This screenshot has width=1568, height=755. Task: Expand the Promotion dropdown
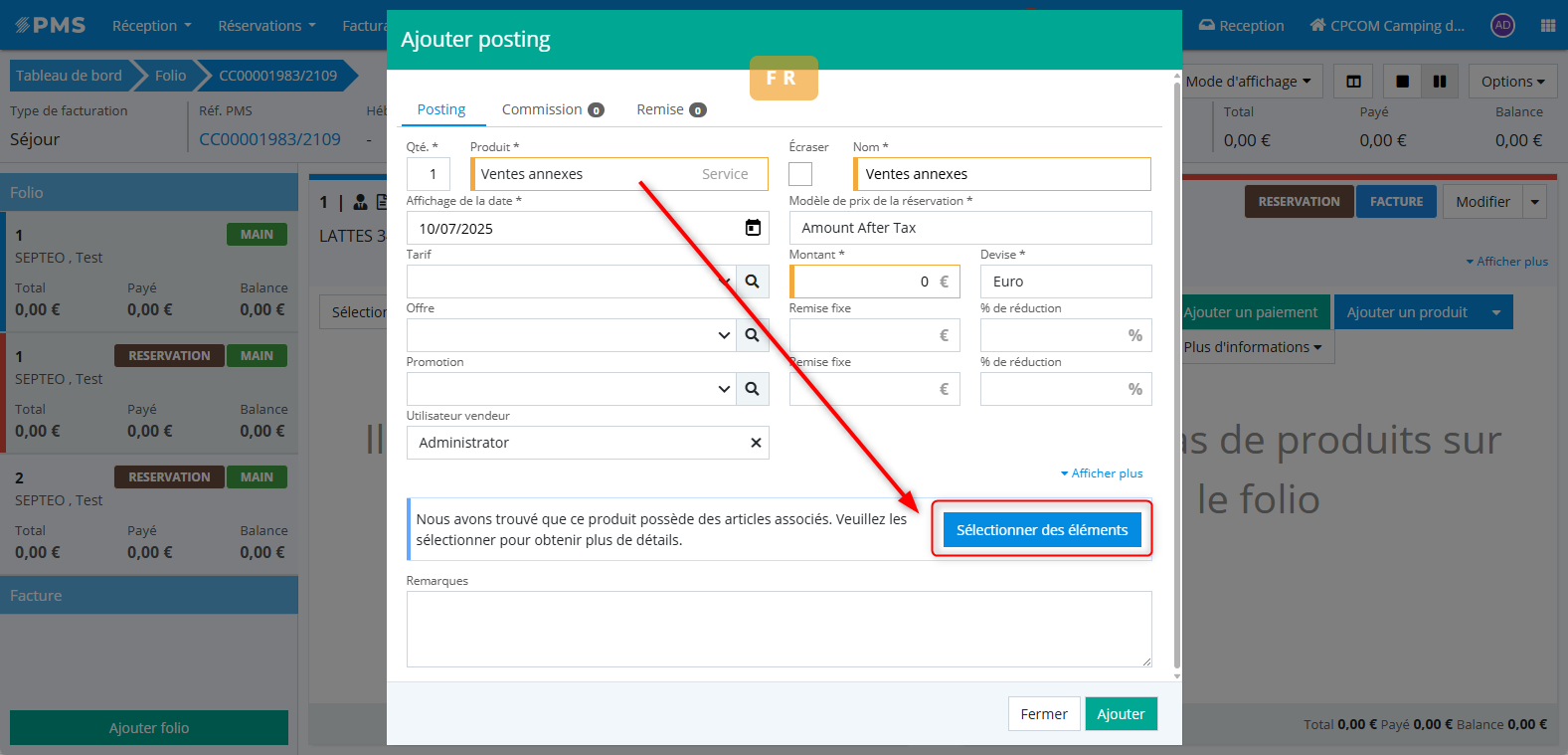pos(724,389)
